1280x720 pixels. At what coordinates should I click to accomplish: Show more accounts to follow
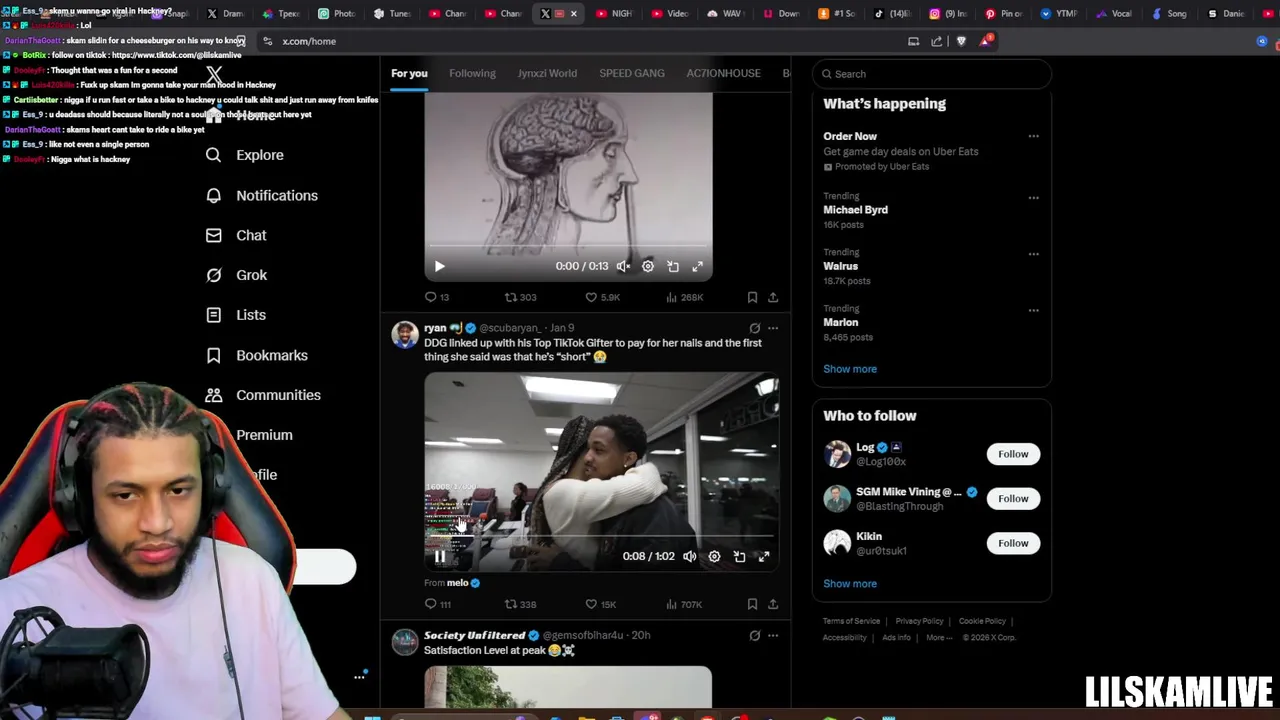850,584
